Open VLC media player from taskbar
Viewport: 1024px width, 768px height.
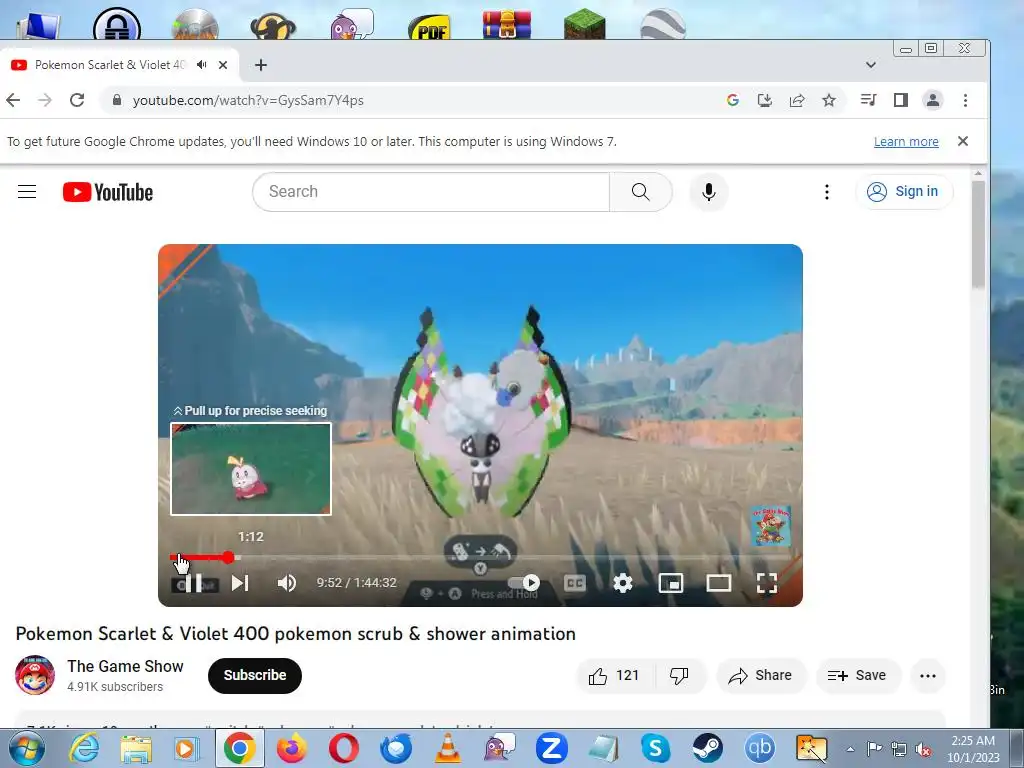(x=448, y=748)
